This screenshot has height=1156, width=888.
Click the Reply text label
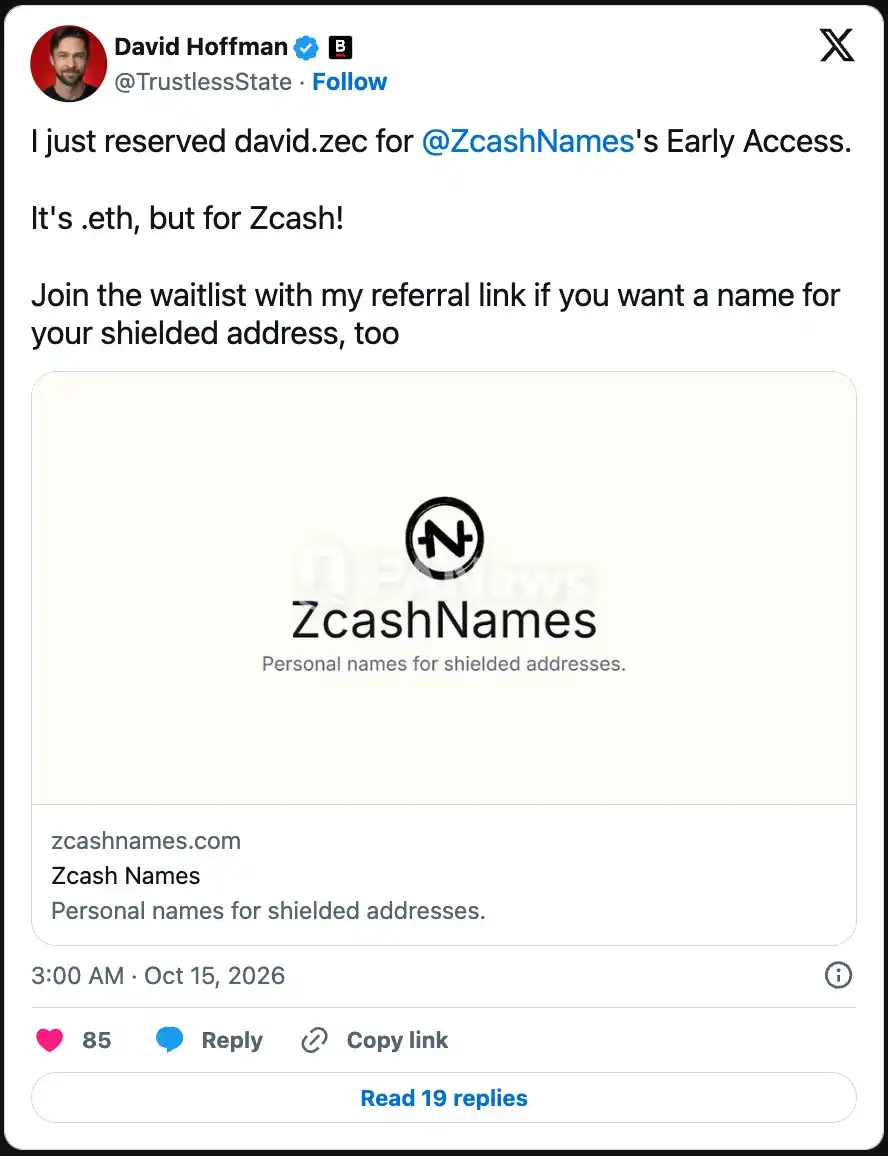pos(232,1040)
